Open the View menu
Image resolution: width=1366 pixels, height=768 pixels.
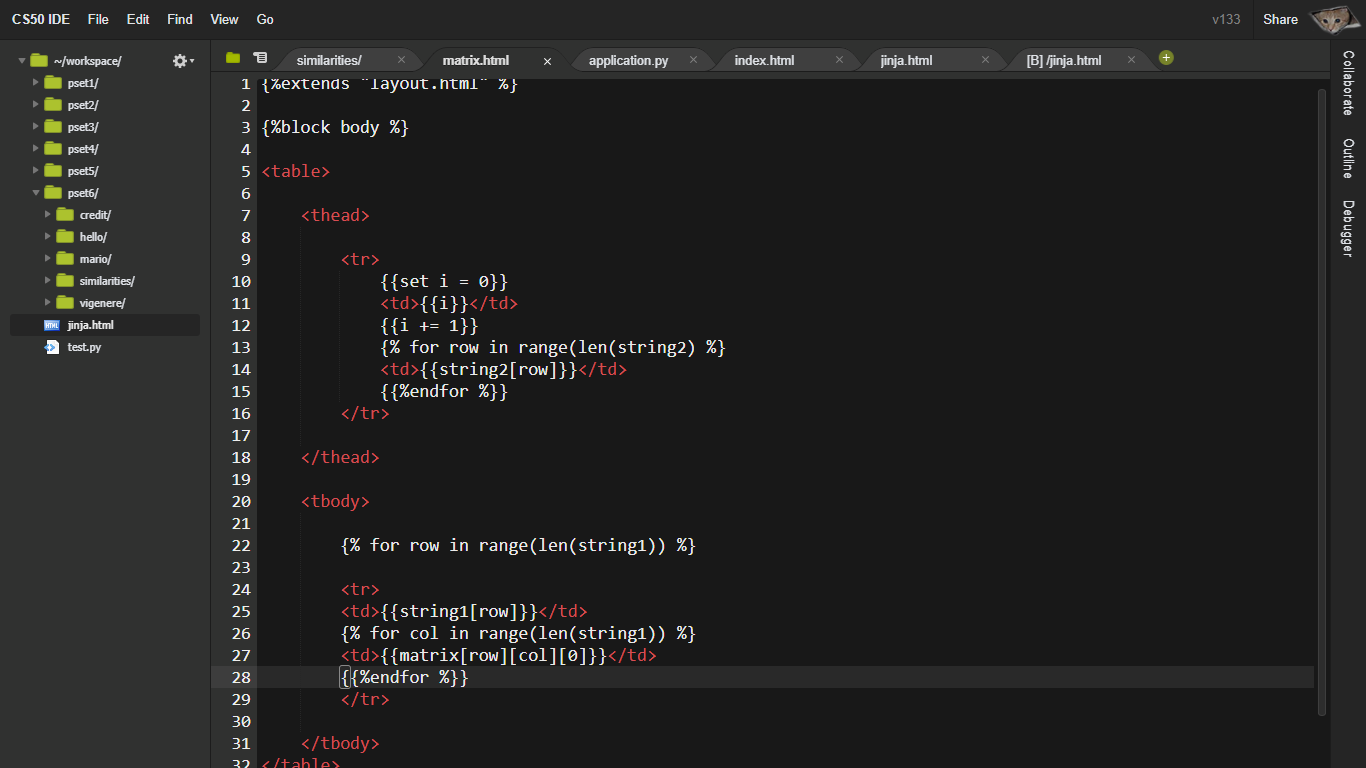click(x=224, y=19)
